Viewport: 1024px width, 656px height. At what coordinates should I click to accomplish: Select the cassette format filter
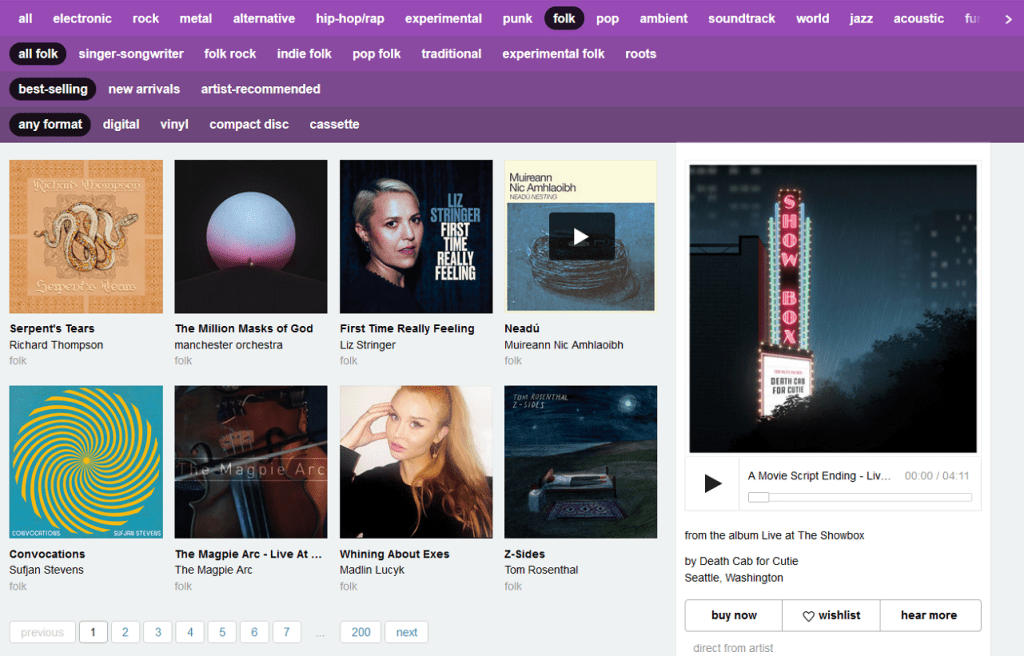point(334,124)
